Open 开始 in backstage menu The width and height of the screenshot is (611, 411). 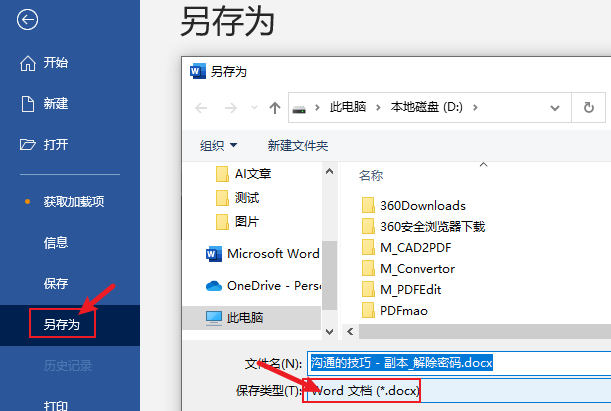(56, 63)
